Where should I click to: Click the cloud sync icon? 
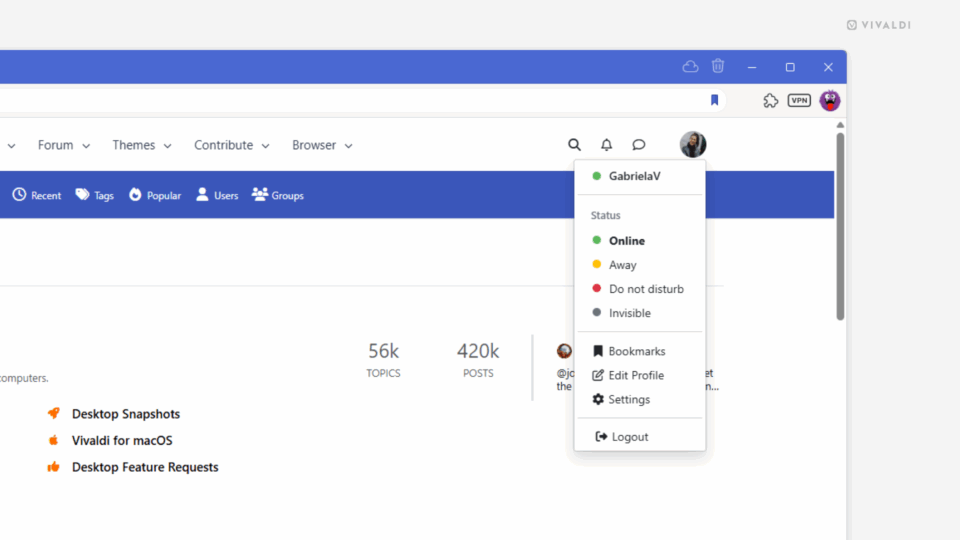click(x=690, y=67)
